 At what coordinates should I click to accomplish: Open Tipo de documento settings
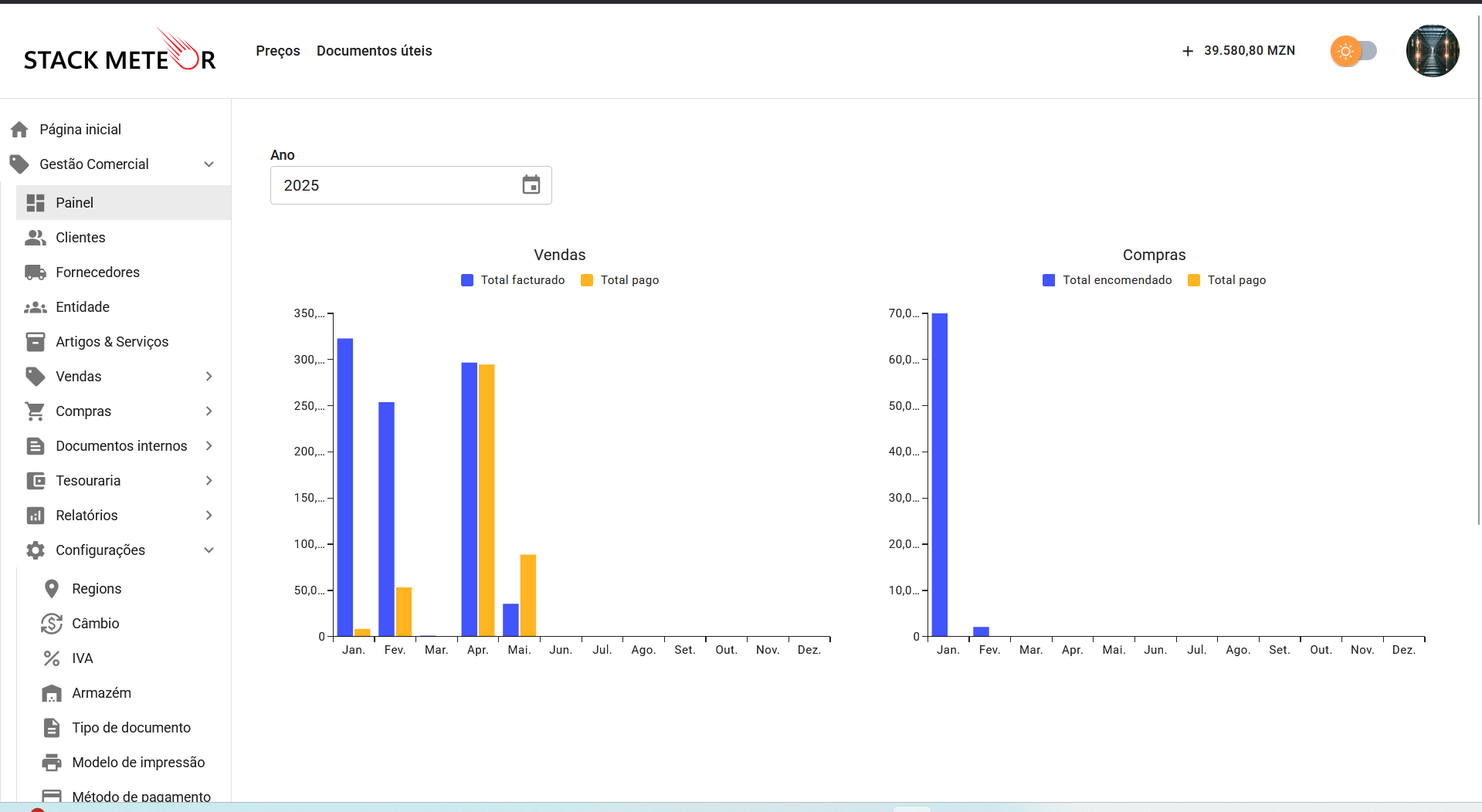(131, 727)
